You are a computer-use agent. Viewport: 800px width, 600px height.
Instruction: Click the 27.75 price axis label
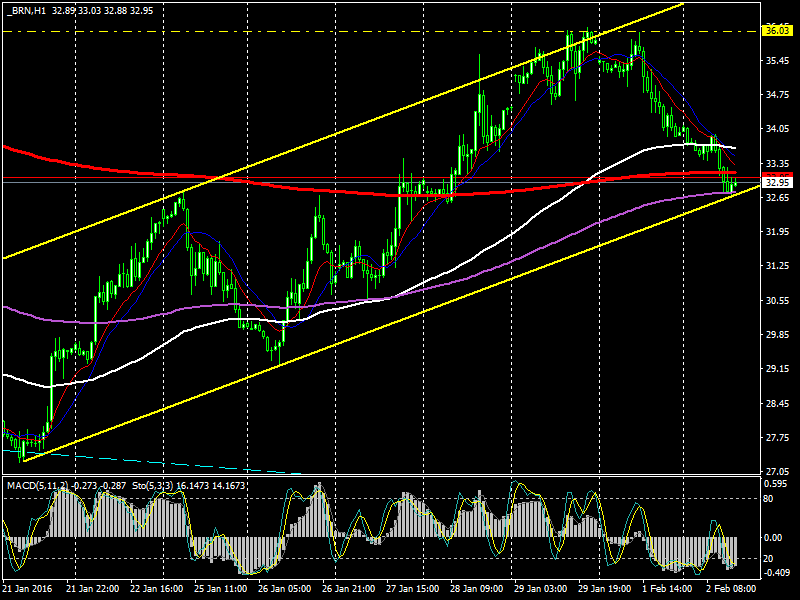point(778,438)
